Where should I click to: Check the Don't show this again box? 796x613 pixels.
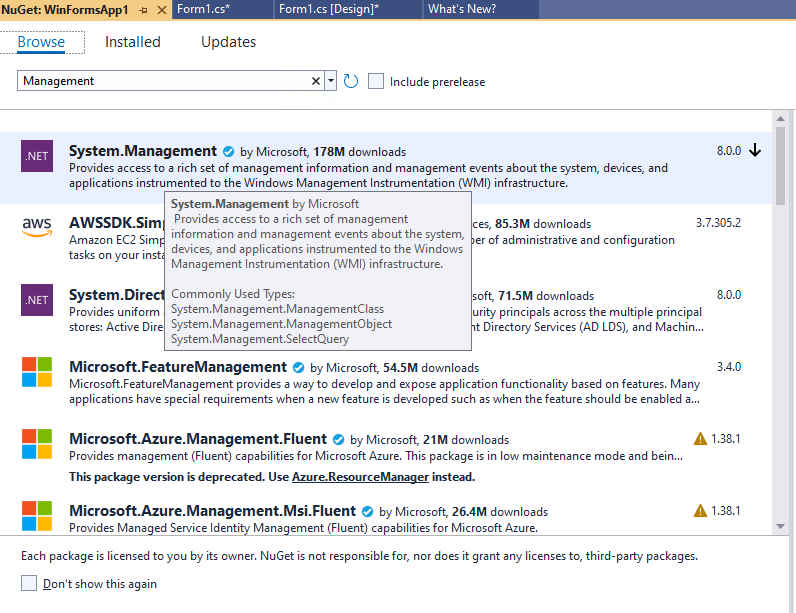[x=29, y=583]
